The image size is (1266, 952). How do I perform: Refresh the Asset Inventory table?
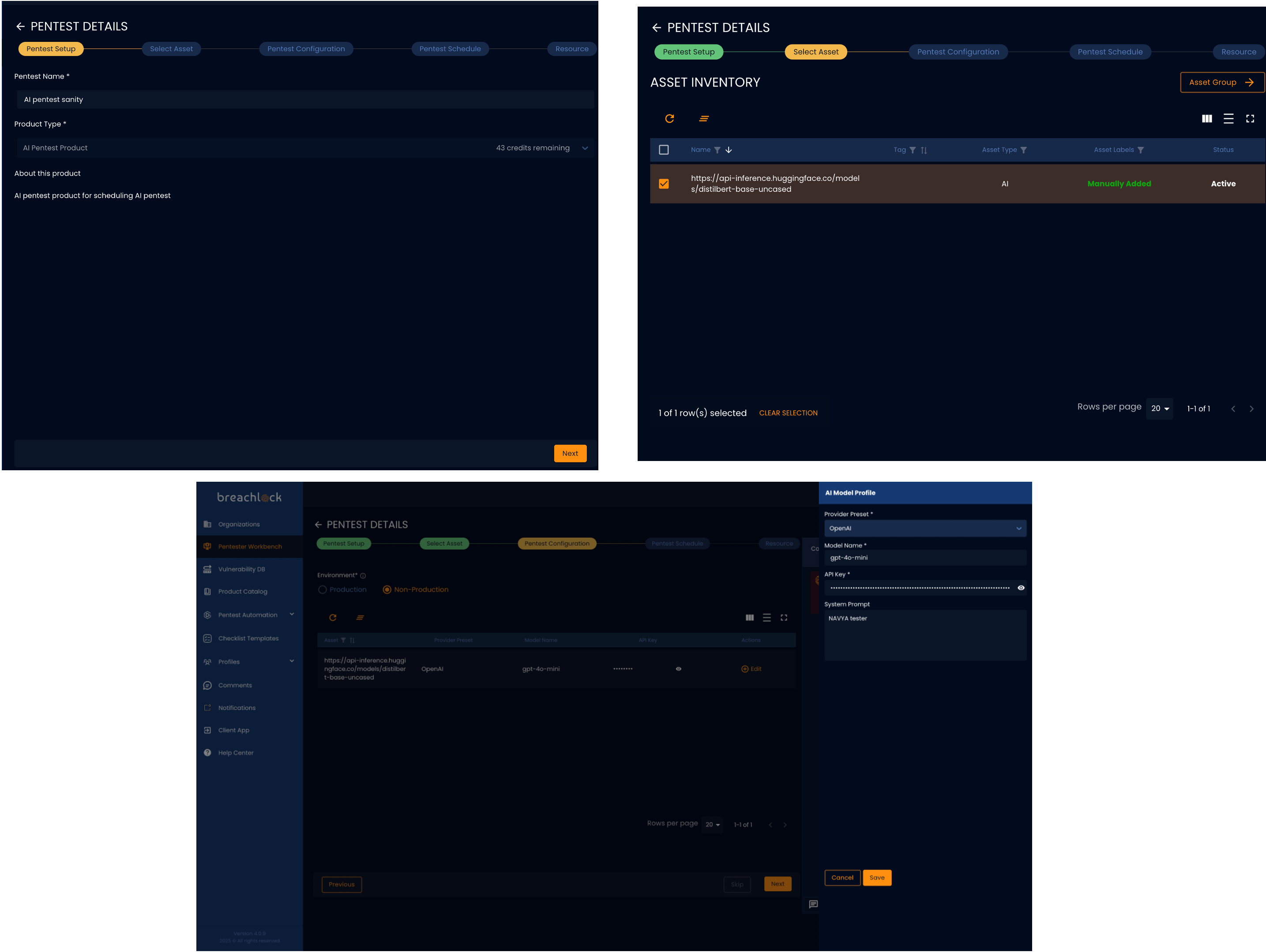click(x=669, y=118)
